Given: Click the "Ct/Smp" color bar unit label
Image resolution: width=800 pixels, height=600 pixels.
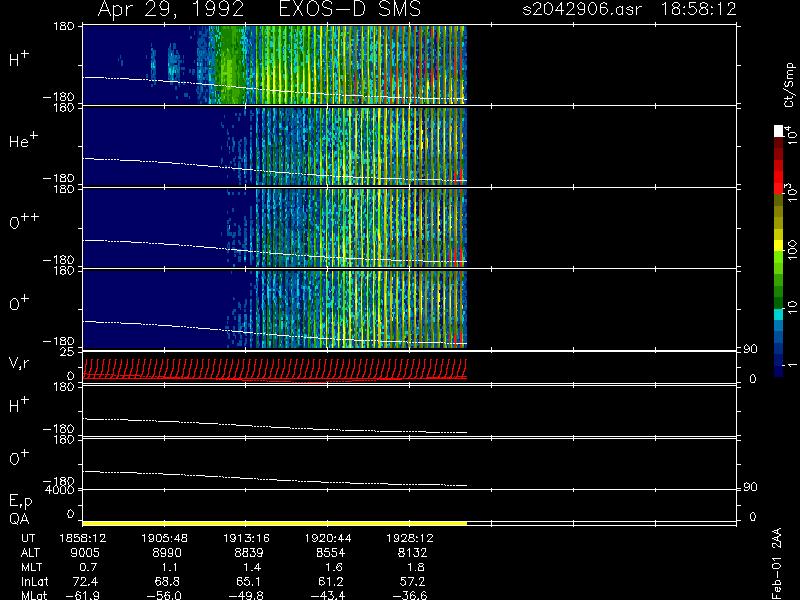Looking at the screenshot, I should 789,85.
